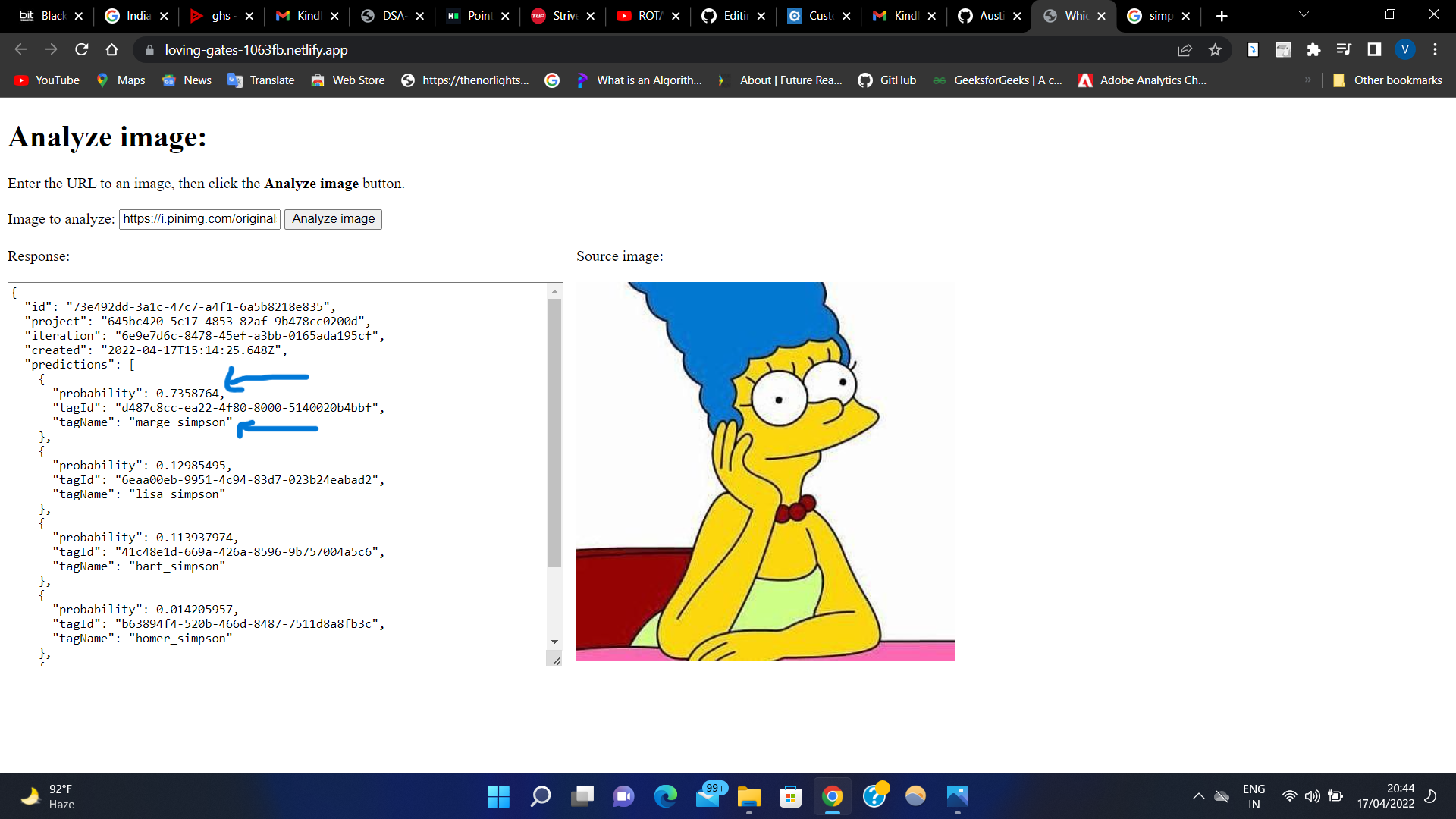Open the GitHub bookmark on the bookmarks bar
The height and width of the screenshot is (819, 1456).
click(x=887, y=80)
